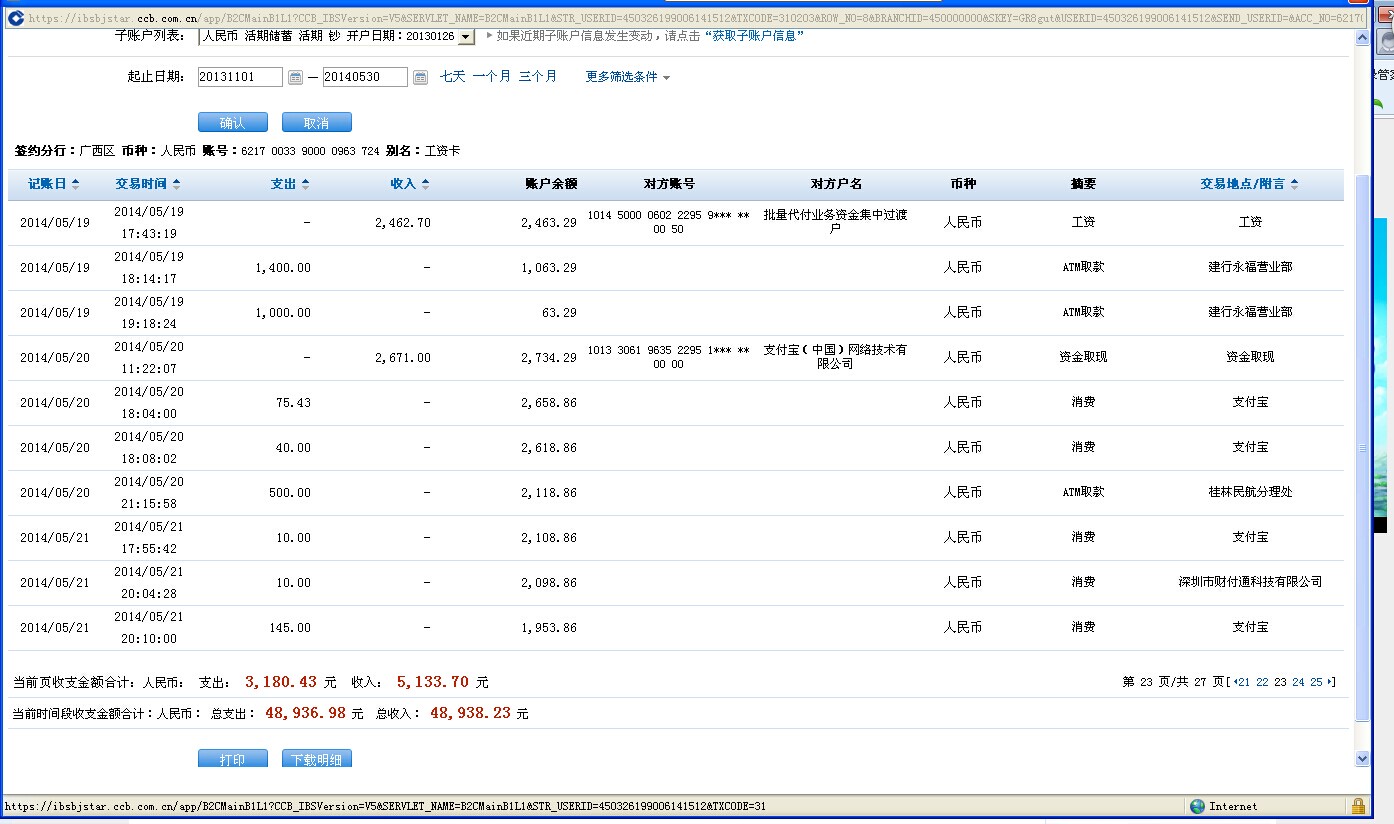Open the 子账户列表 sub-account dropdown
1394x824 pixels.
coord(466,37)
